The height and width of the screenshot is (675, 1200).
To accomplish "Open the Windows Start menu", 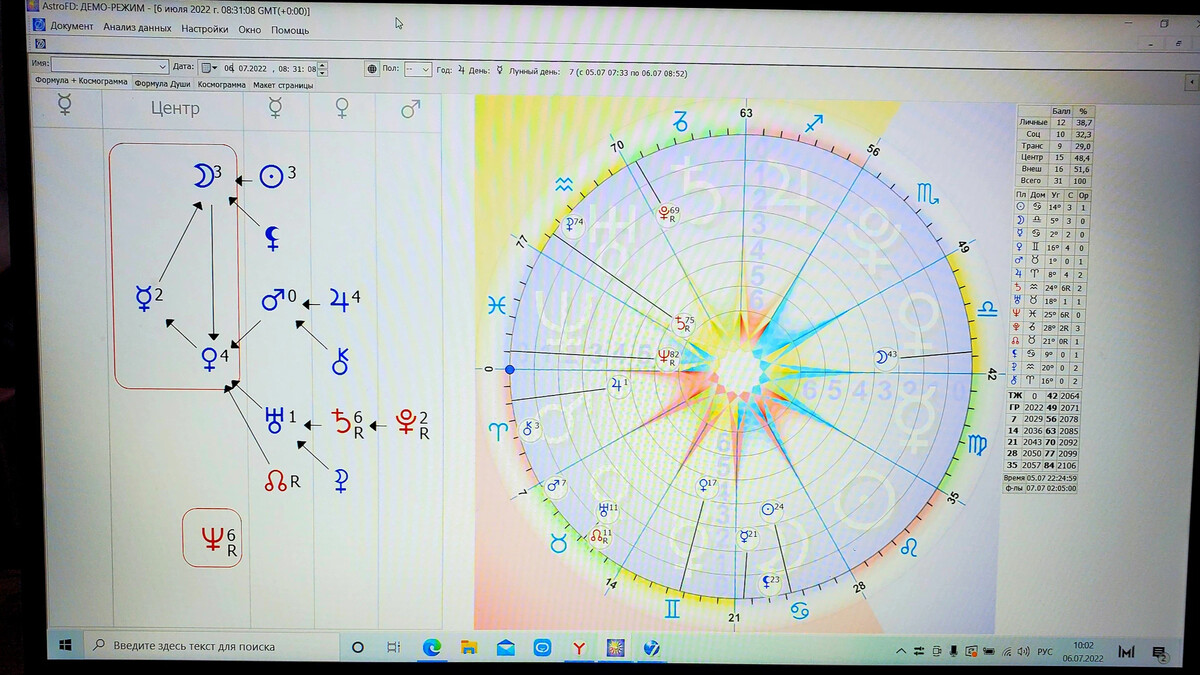I will pyautogui.click(x=66, y=646).
